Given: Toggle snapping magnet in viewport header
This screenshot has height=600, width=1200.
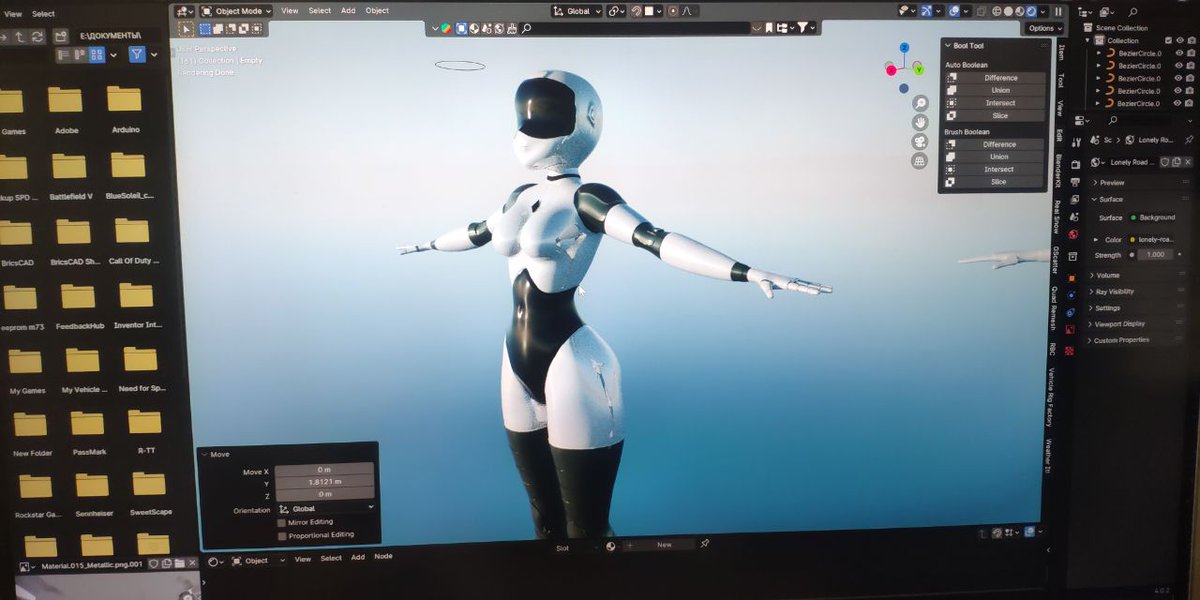Looking at the screenshot, I should pyautogui.click(x=637, y=11).
